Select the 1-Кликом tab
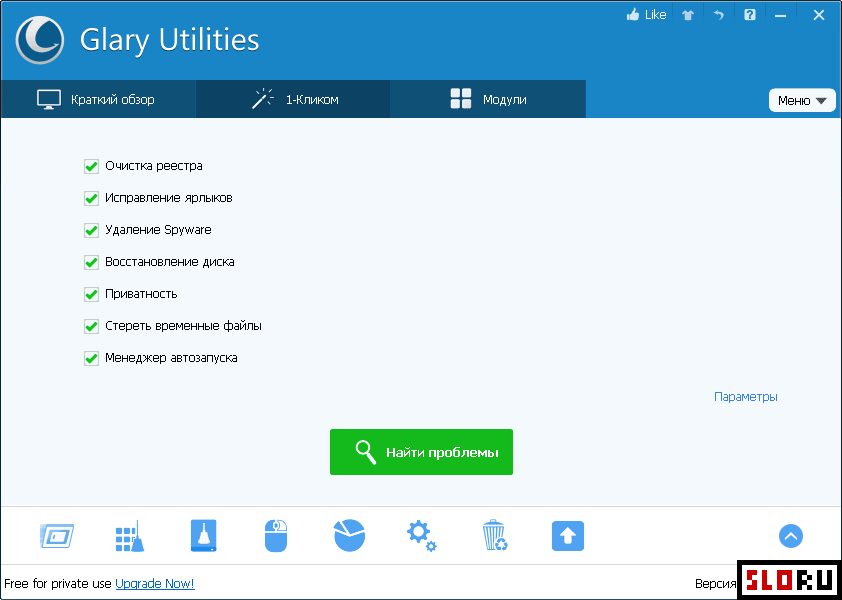 tap(293, 99)
